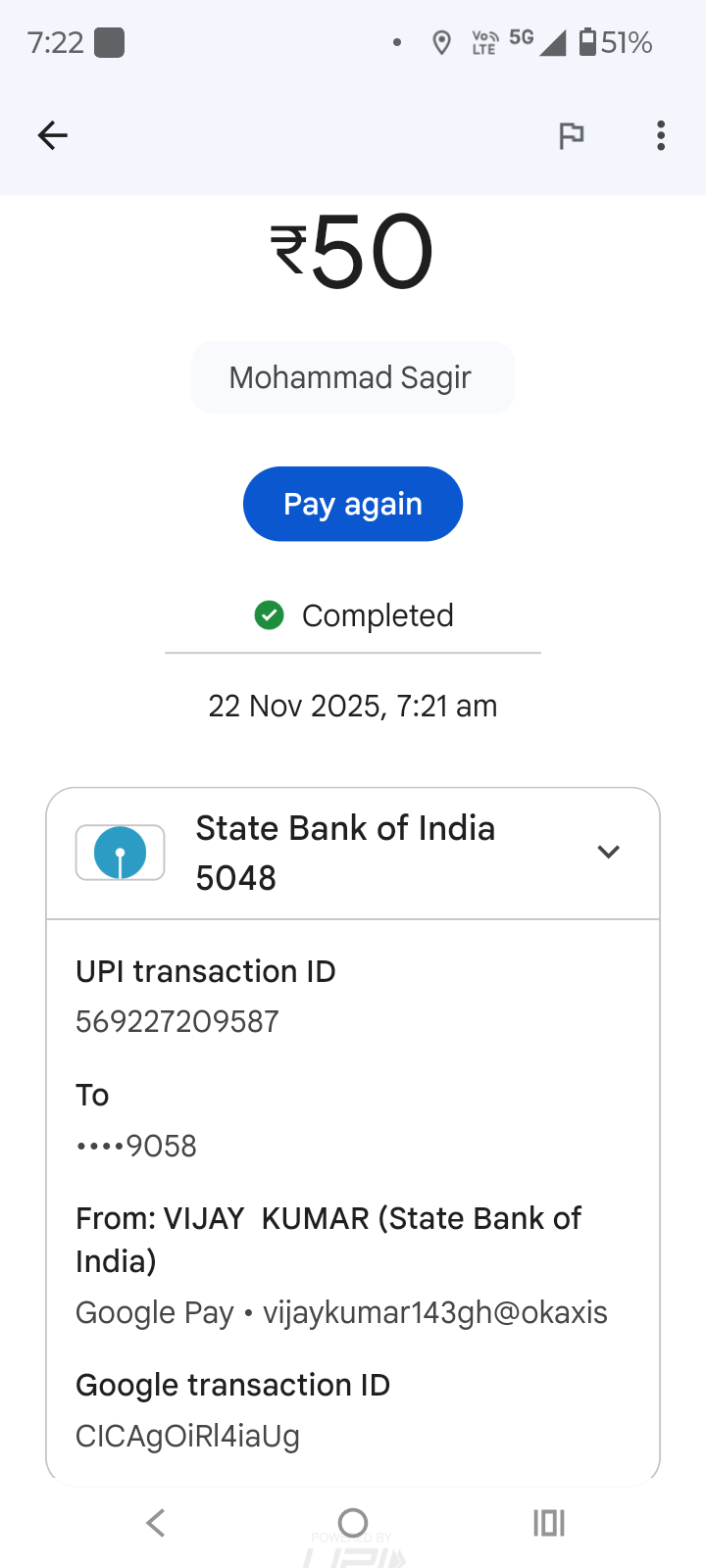The image size is (706, 1568).
Task: Tap the vijaykumar143gh@okaxis UPI address
Action: point(435,1313)
